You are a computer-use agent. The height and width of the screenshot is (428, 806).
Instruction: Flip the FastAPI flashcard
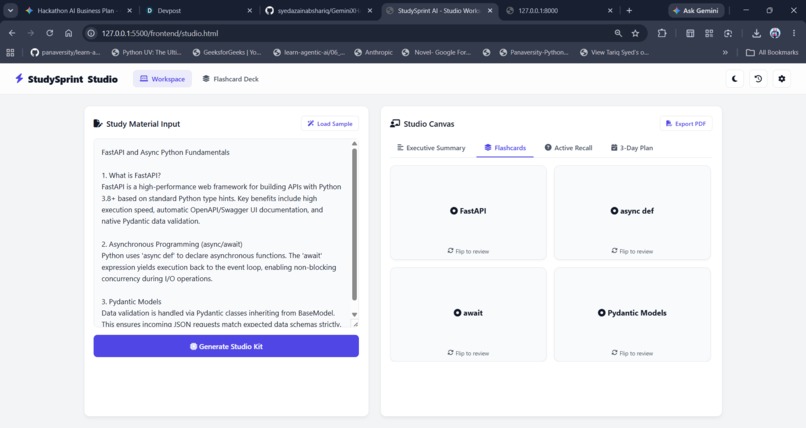tap(468, 213)
